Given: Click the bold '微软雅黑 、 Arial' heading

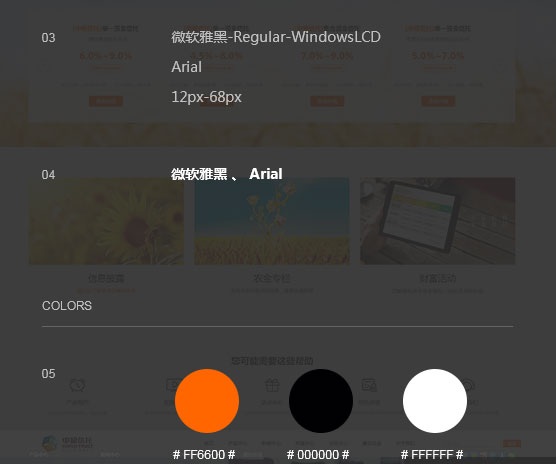Looking at the screenshot, I should click(227, 174).
